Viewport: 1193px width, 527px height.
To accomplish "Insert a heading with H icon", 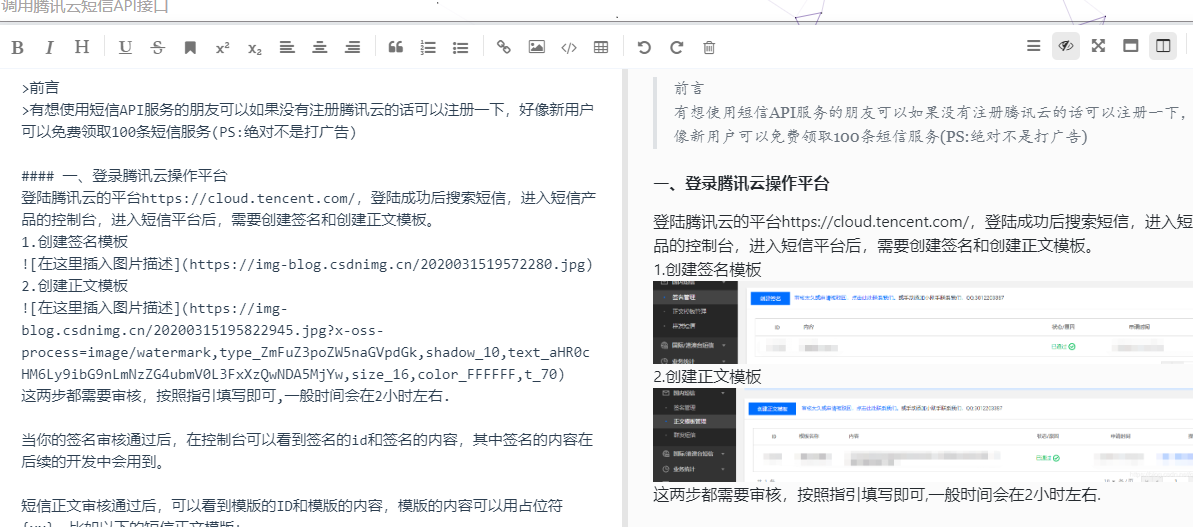I will coord(82,47).
